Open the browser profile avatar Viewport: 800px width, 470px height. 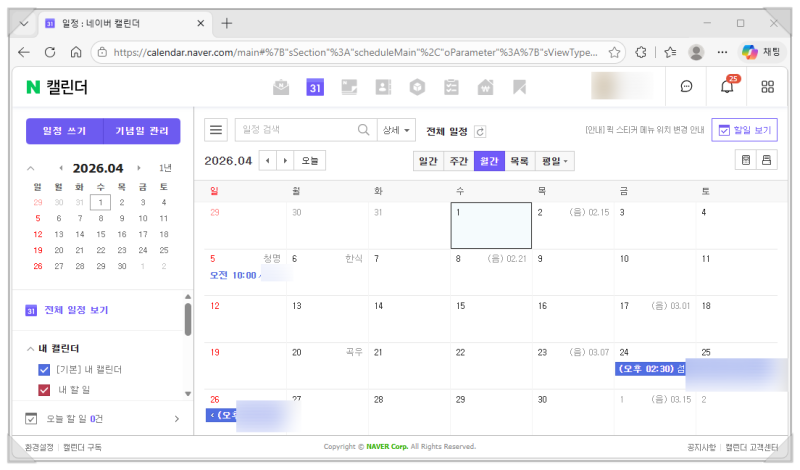point(696,52)
